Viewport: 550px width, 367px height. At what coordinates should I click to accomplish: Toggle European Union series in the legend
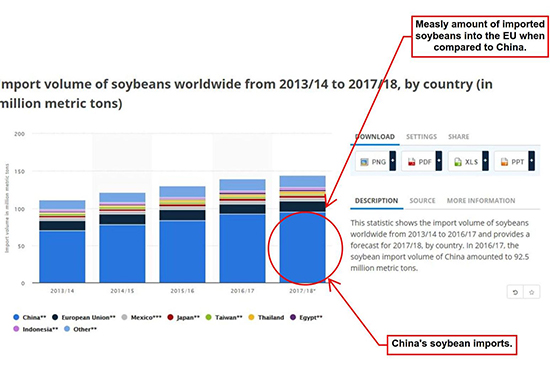[83, 318]
